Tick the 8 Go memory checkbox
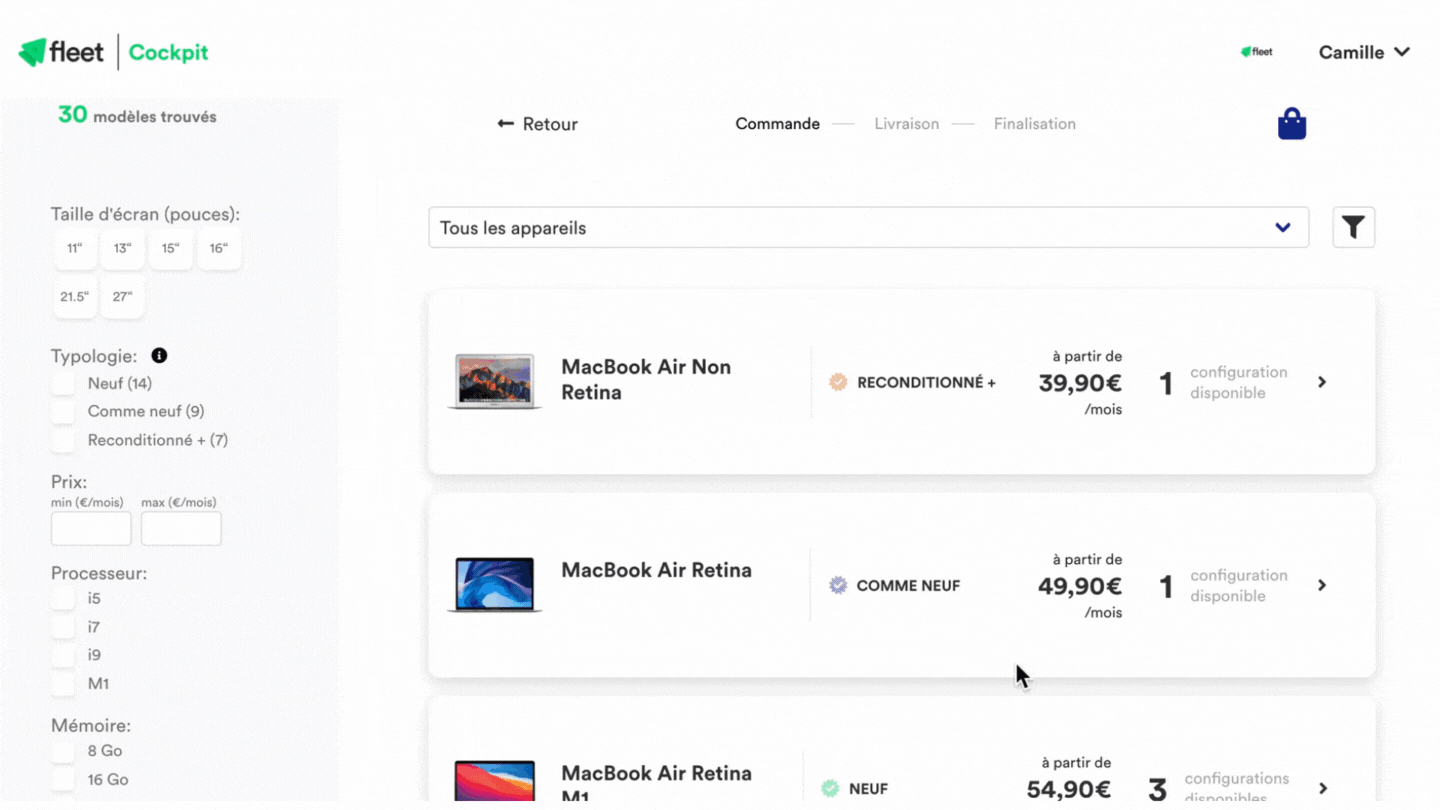1440x810 pixels. pos(63,751)
